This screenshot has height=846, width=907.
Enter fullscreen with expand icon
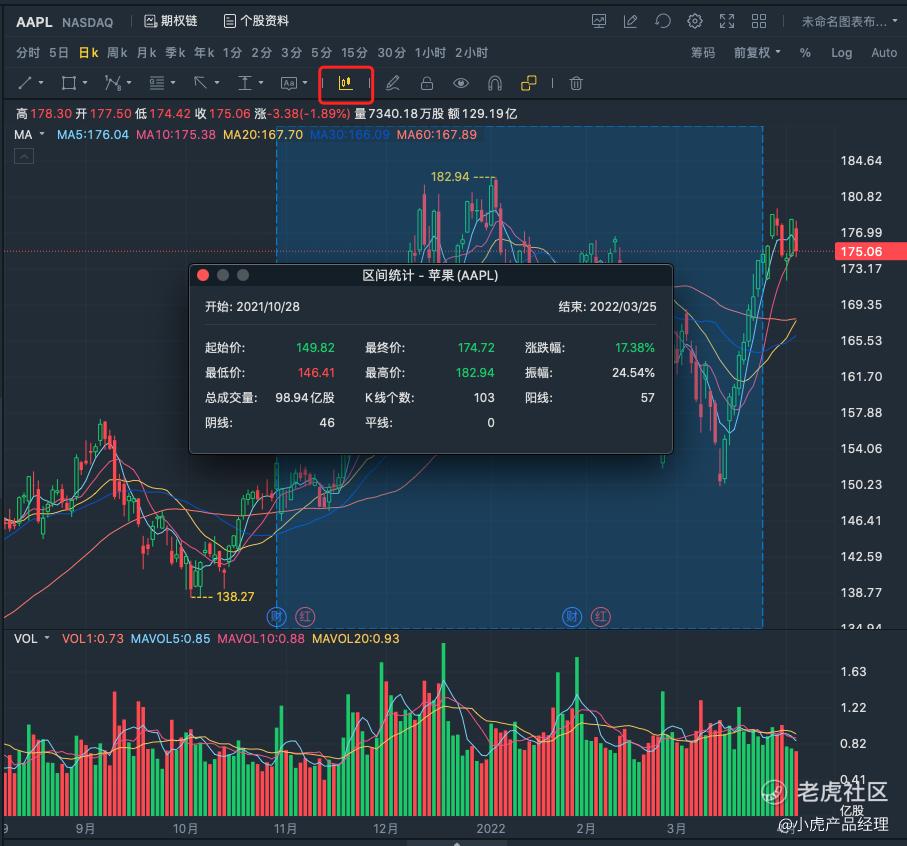pyautogui.click(x=727, y=21)
